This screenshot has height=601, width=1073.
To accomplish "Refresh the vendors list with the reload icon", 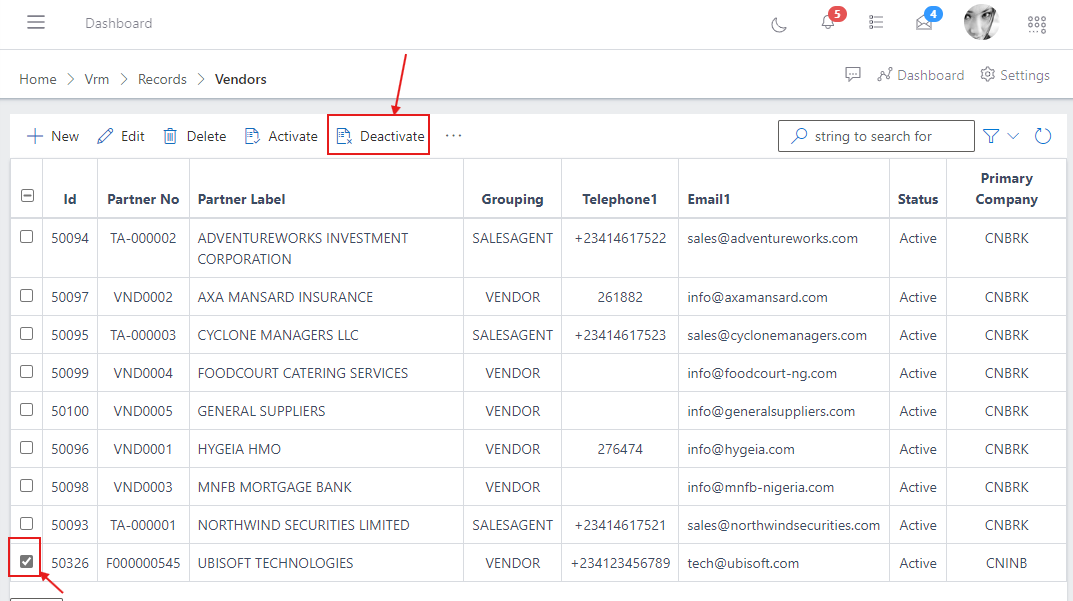I will click(1043, 135).
